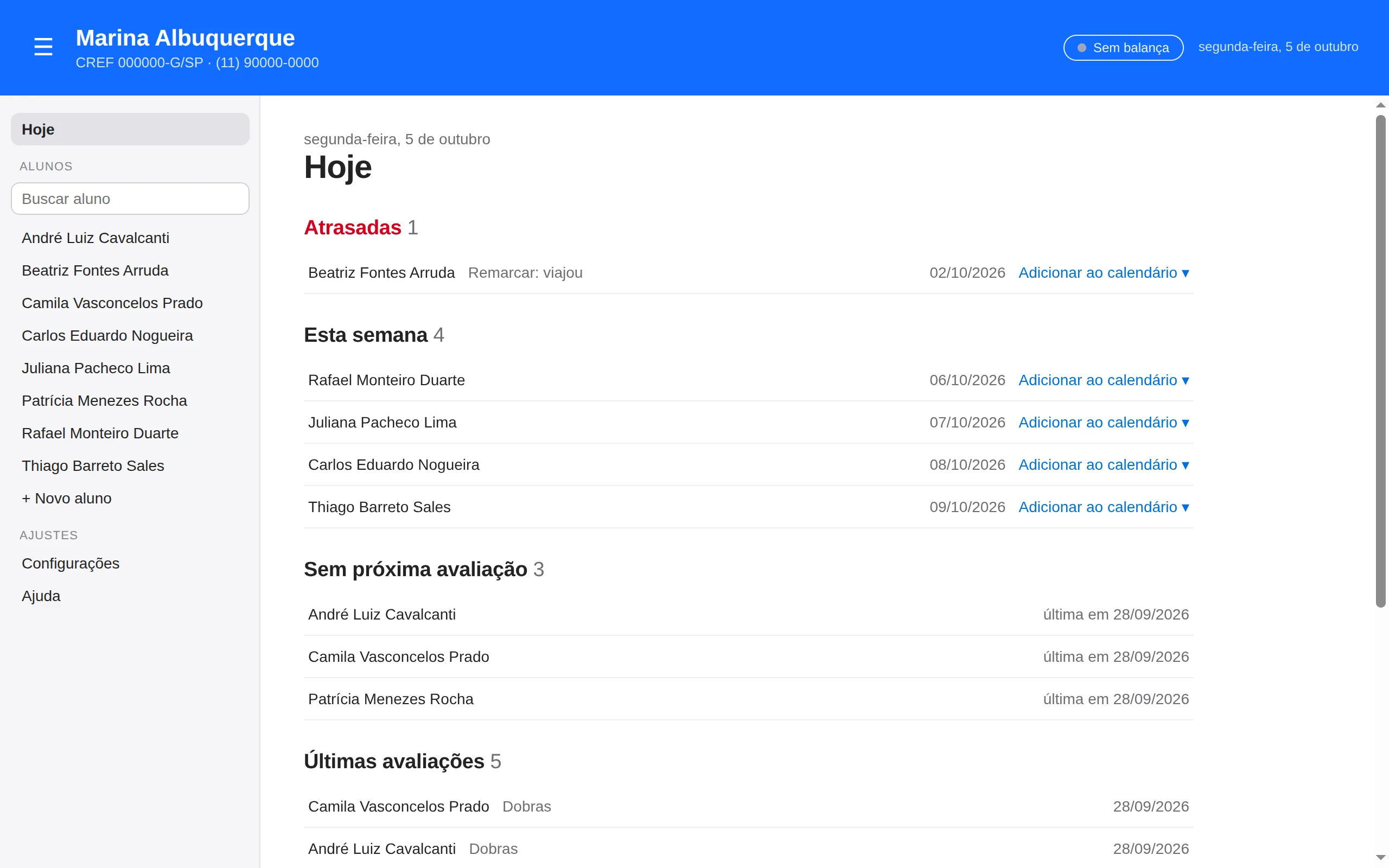Expand Adicionar ao calendário for Thiago Barreto Sales

1103,507
